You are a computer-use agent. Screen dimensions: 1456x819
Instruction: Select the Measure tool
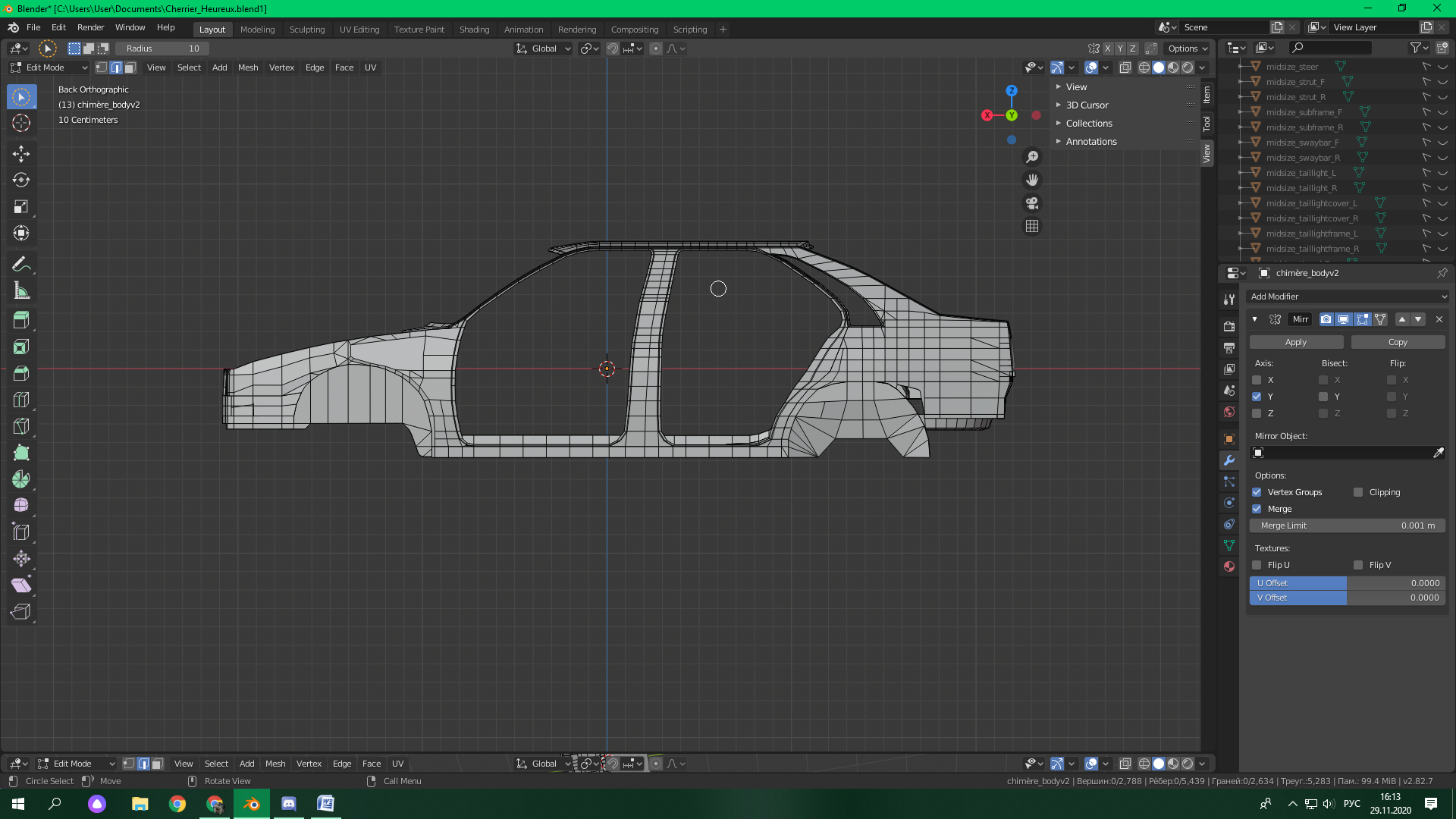[21, 291]
